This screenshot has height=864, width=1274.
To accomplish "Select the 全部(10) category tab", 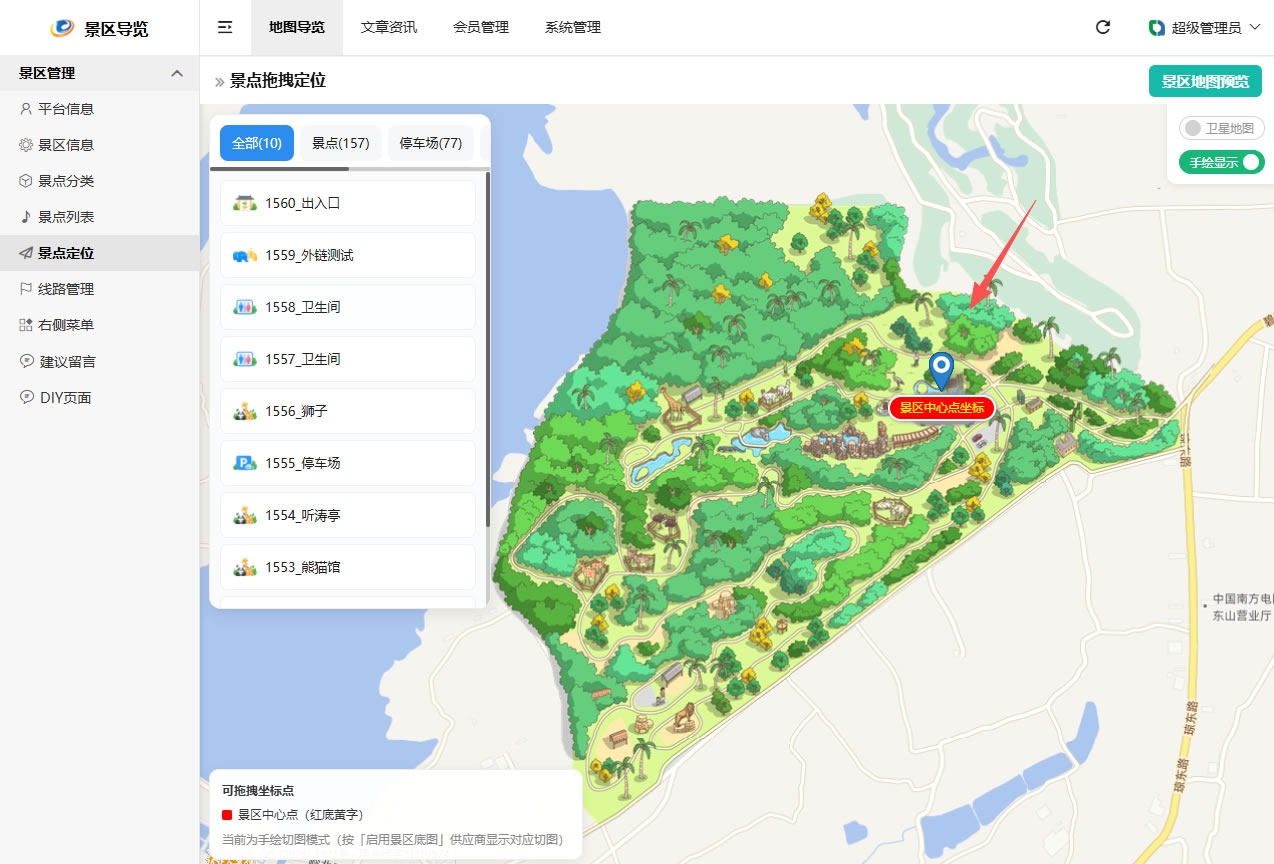I will 257,143.
